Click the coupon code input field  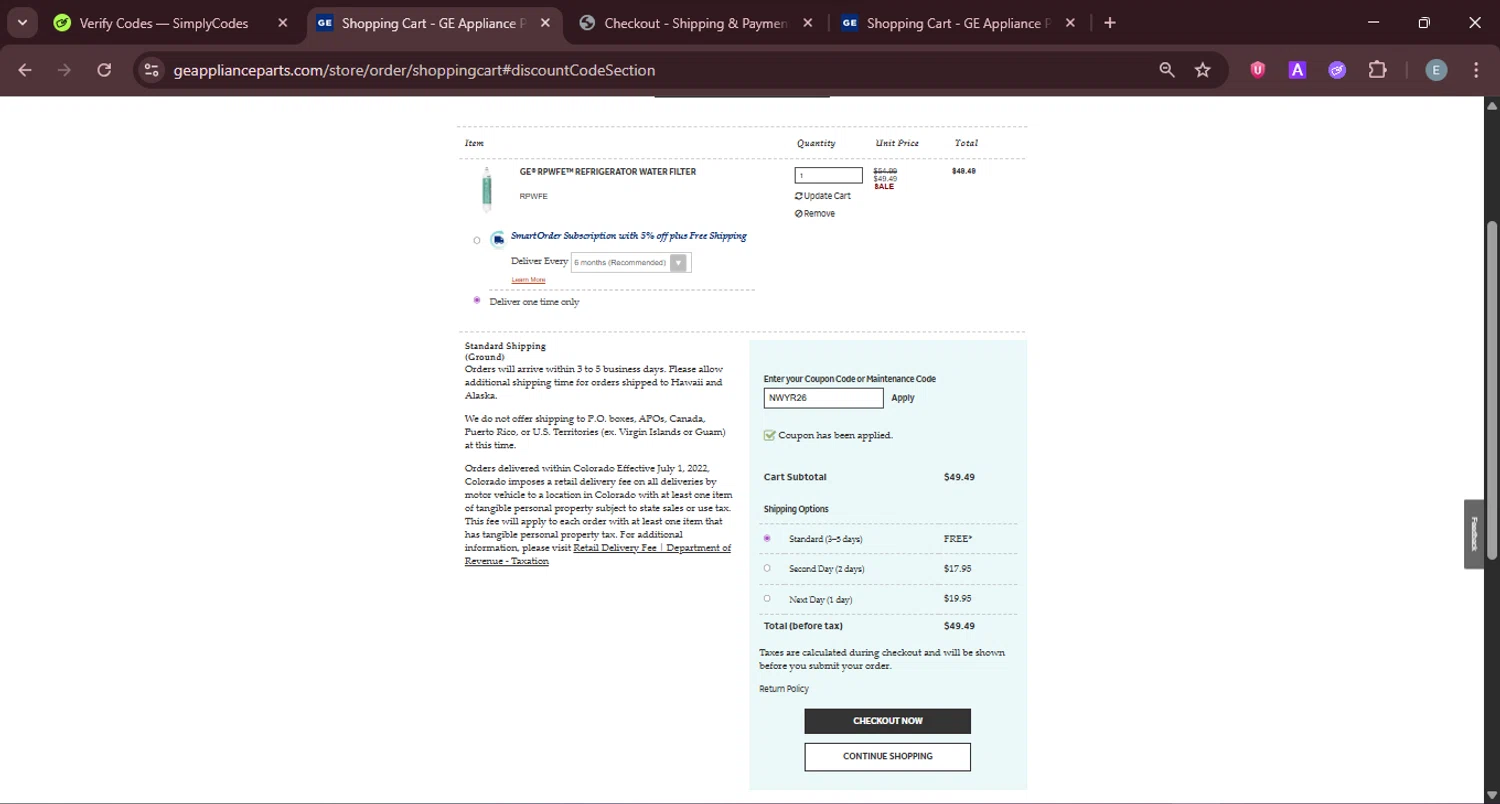[824, 398]
